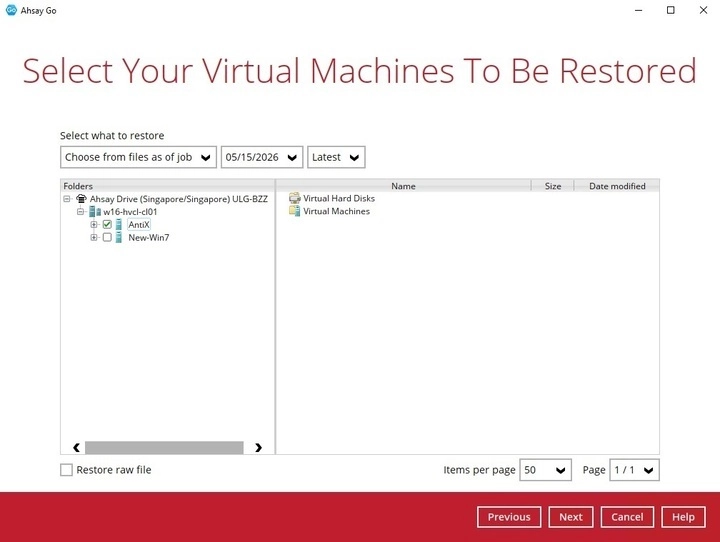Open the Page 1 / 1 dropdown
720x542 pixels.
coord(635,470)
